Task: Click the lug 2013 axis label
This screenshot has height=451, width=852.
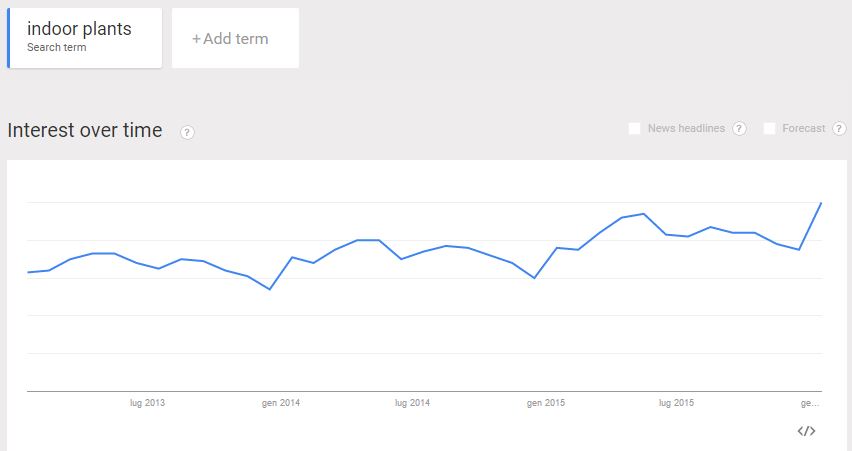Action: coord(147,403)
